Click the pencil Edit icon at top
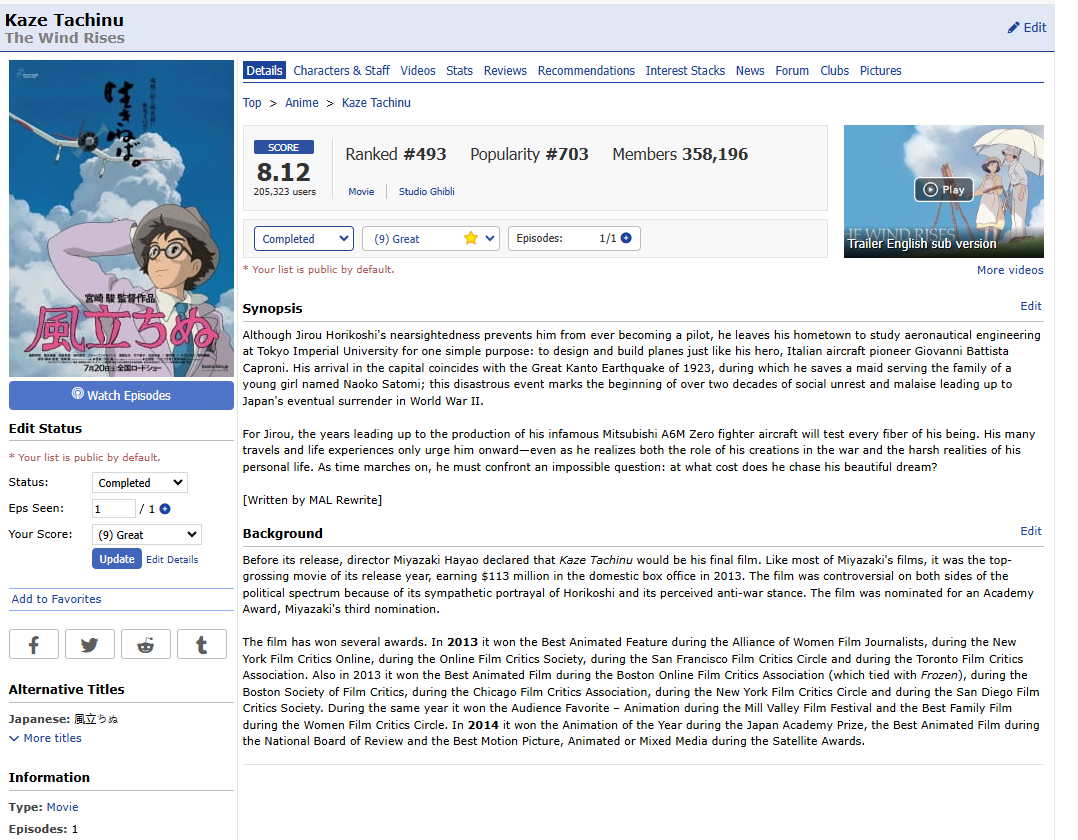Image resolution: width=1078 pixels, height=840 pixels. point(1026,27)
